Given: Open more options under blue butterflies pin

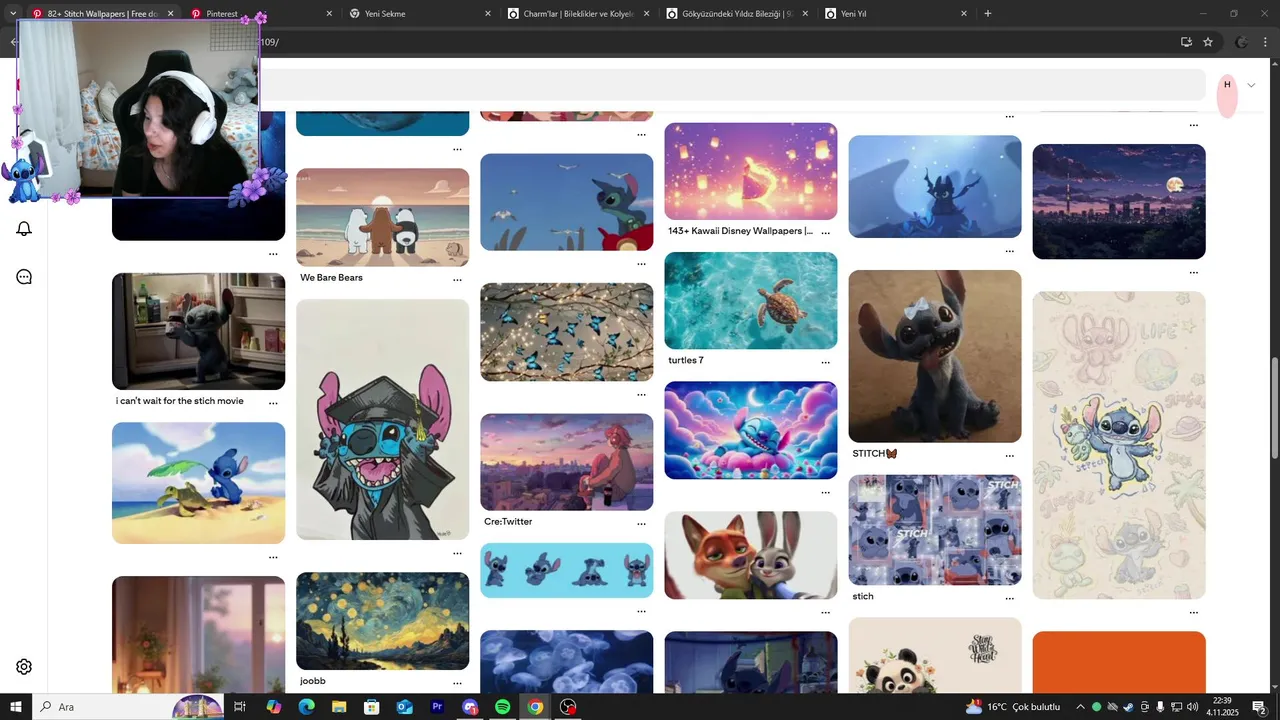Looking at the screenshot, I should [641, 394].
